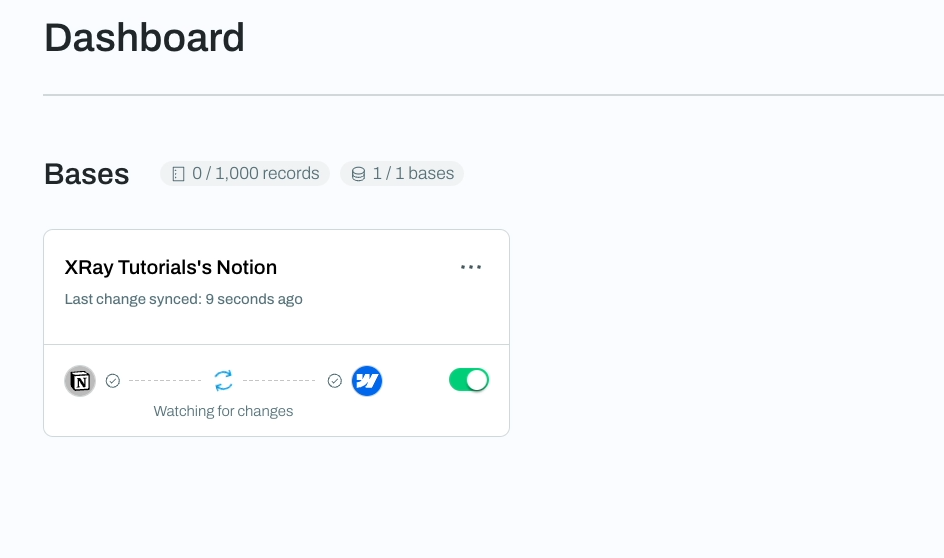Click checkmark status icon next to Webflow
Screen dimensions: 944x558
[x=335, y=380]
